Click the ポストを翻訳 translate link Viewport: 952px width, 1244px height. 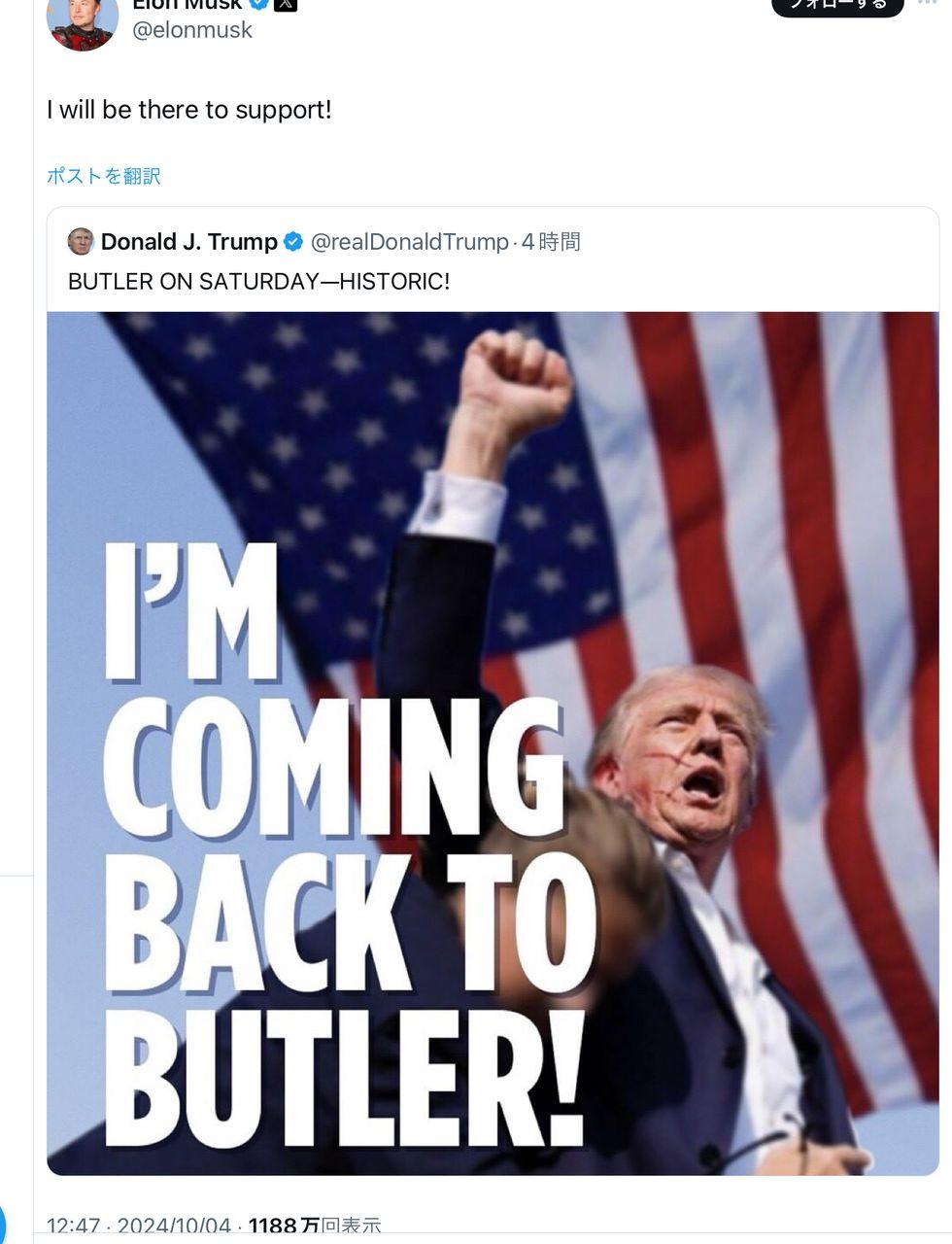click(104, 176)
